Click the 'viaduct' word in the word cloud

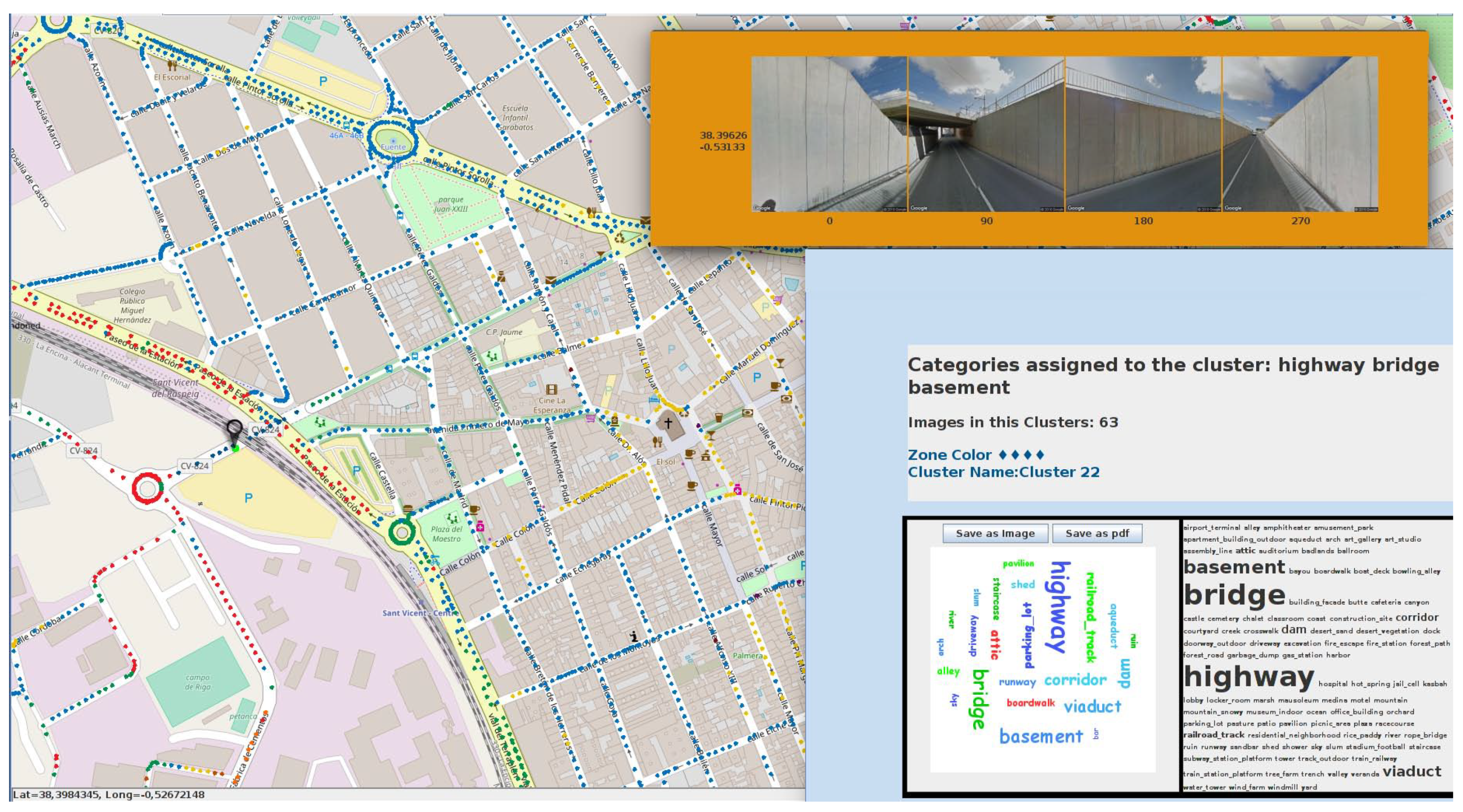pyautogui.click(x=1092, y=707)
